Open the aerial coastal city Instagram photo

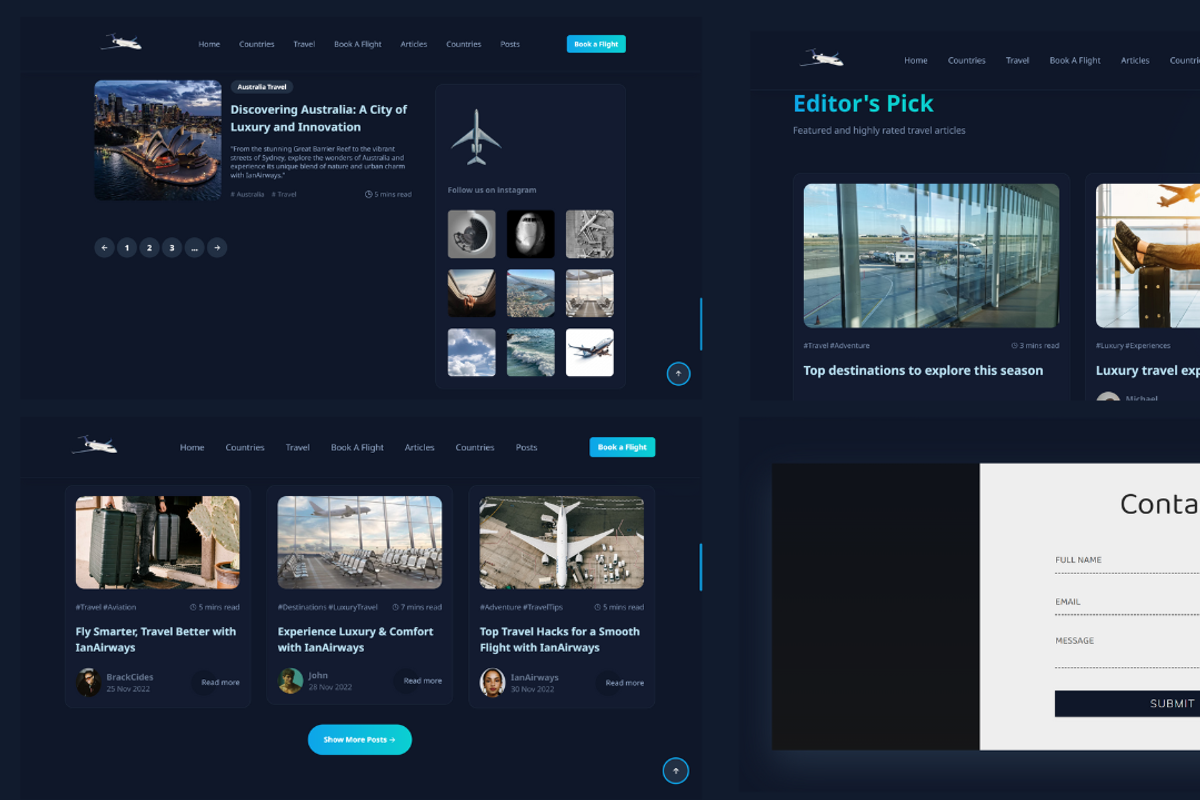tap(531, 293)
